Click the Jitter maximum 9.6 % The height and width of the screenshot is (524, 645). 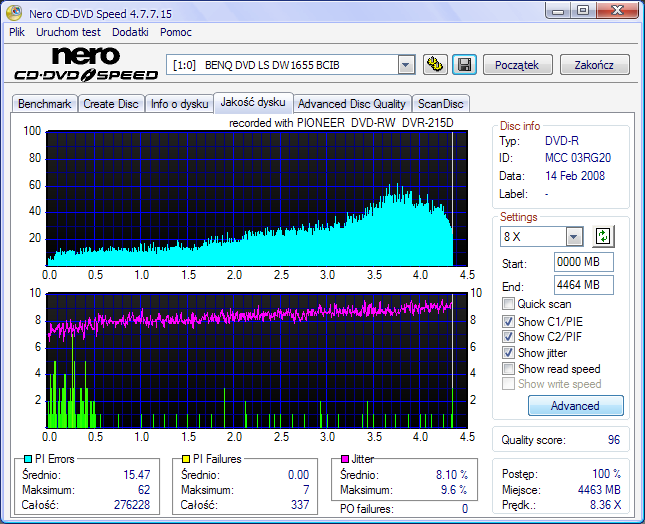click(454, 490)
